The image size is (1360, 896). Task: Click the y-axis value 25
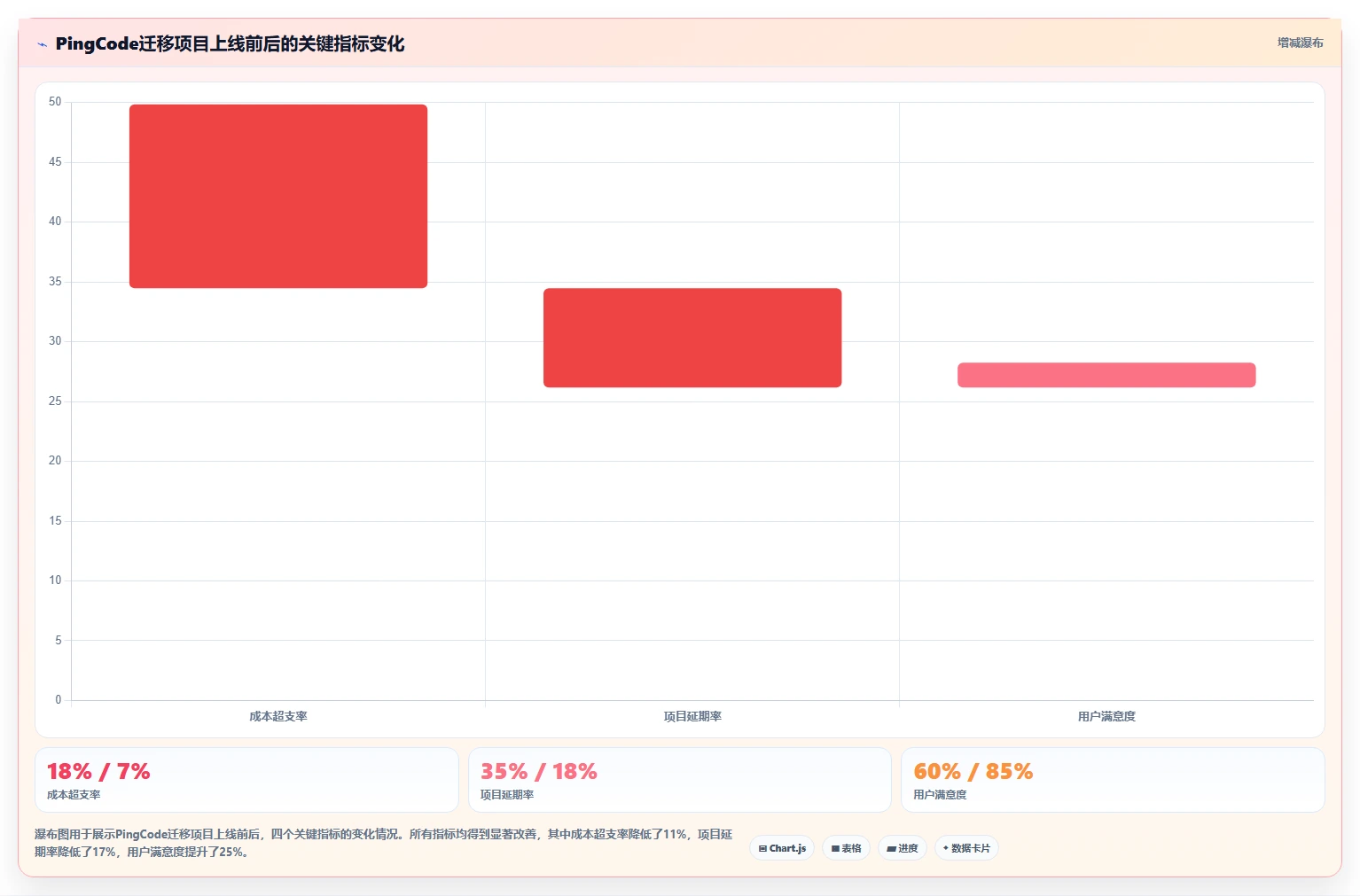[55, 401]
